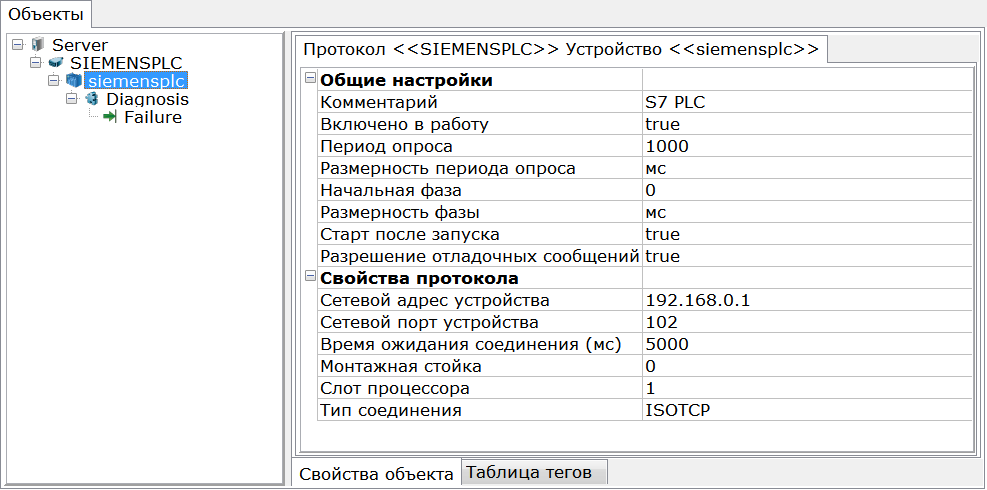This screenshot has height=490, width=987.
Task: Click the Разрешение отладочных сообщений label
Action: point(480,256)
